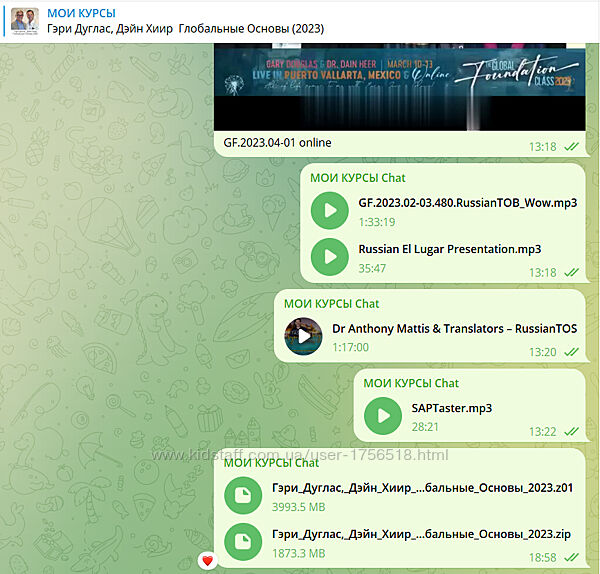Download the 3993.5 MB .z01 file
Image resolution: width=600 pixels, height=574 pixels.
[x=242, y=497]
